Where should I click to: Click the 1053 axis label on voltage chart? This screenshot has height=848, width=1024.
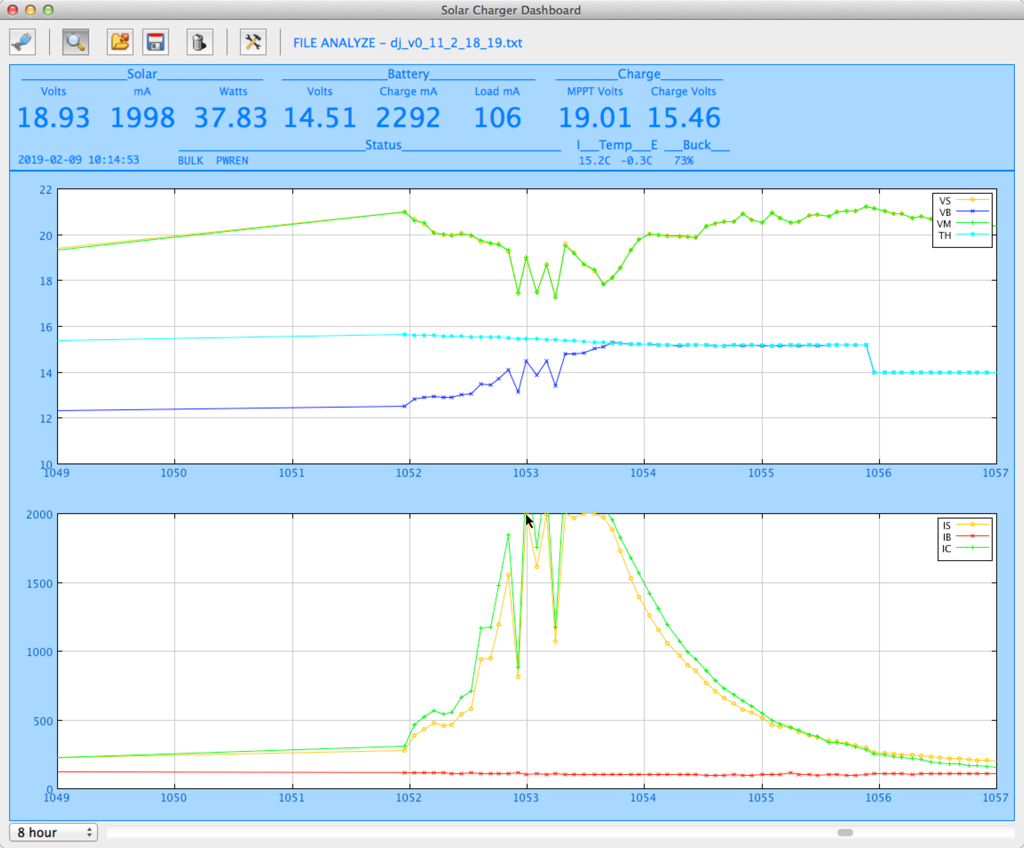(526, 473)
